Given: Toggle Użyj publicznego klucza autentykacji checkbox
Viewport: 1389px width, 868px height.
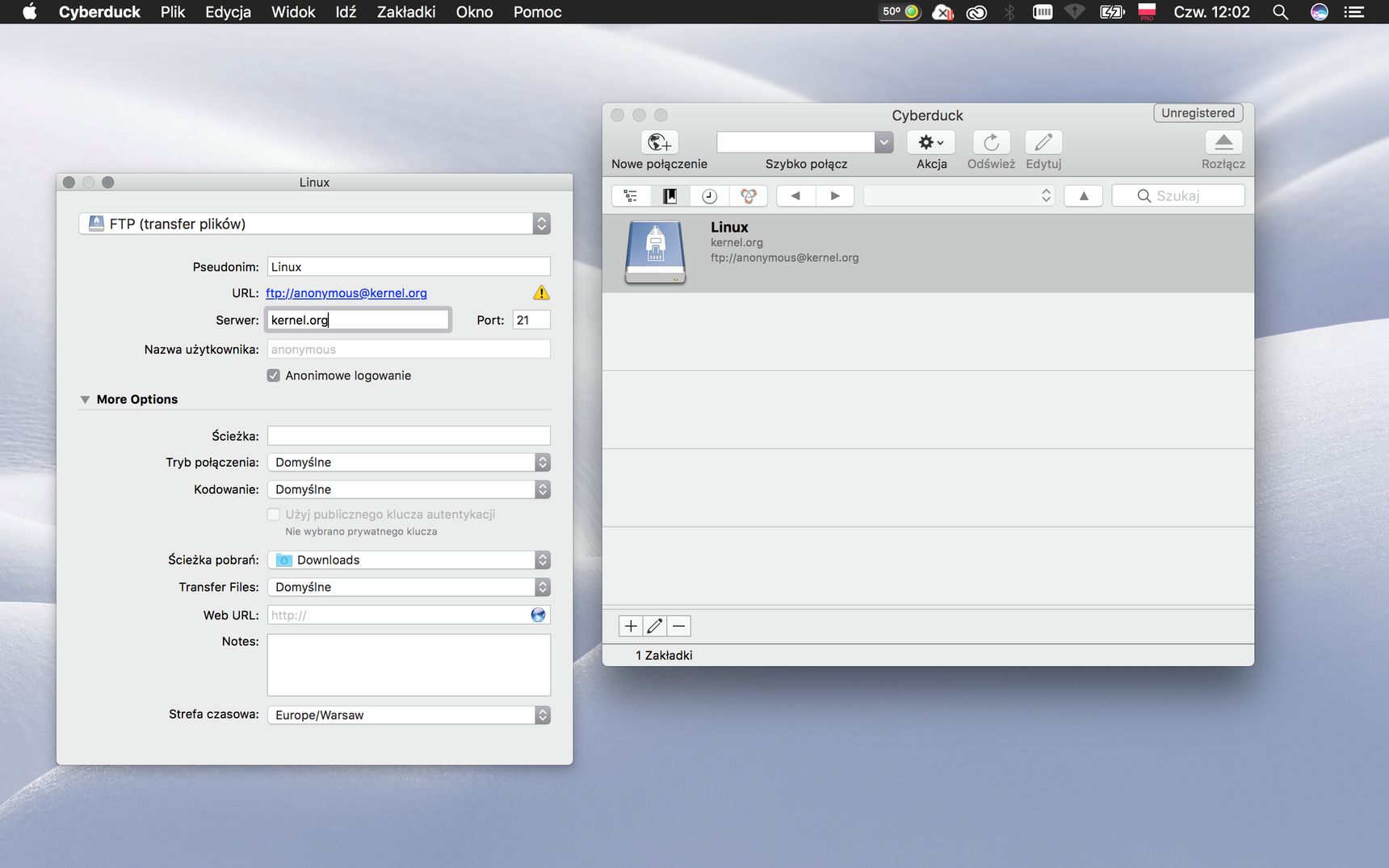Looking at the screenshot, I should [x=274, y=514].
